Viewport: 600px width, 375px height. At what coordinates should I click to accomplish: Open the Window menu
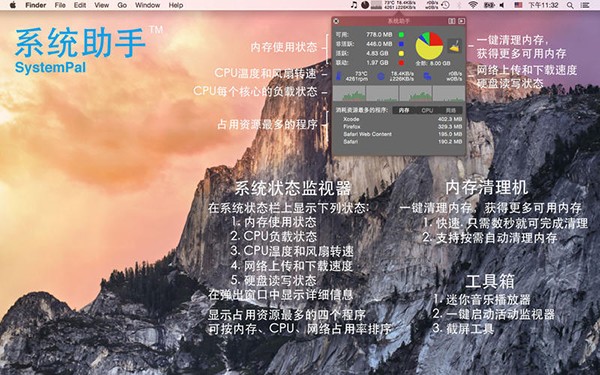pos(147,5)
